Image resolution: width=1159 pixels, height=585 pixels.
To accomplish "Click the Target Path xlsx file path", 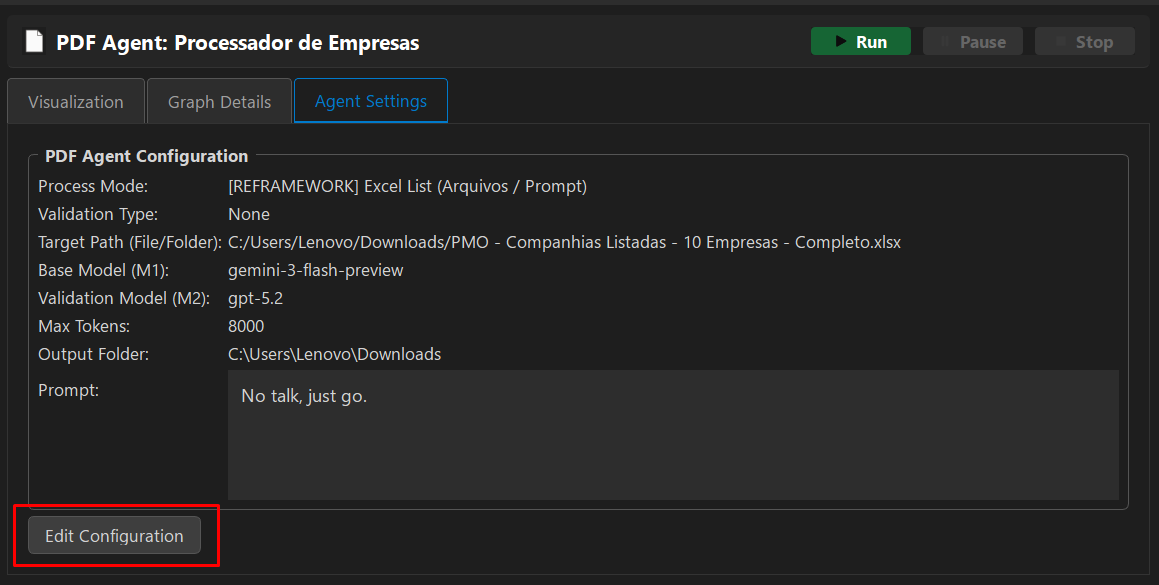I will coord(564,242).
